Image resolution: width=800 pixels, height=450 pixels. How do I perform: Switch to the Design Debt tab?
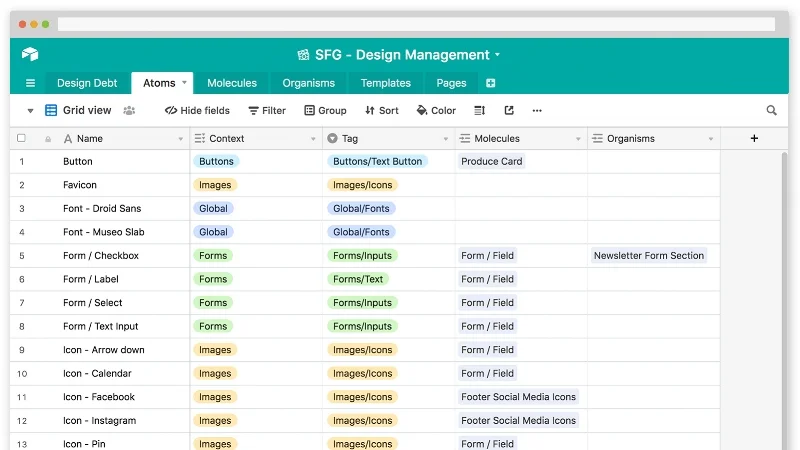87,83
